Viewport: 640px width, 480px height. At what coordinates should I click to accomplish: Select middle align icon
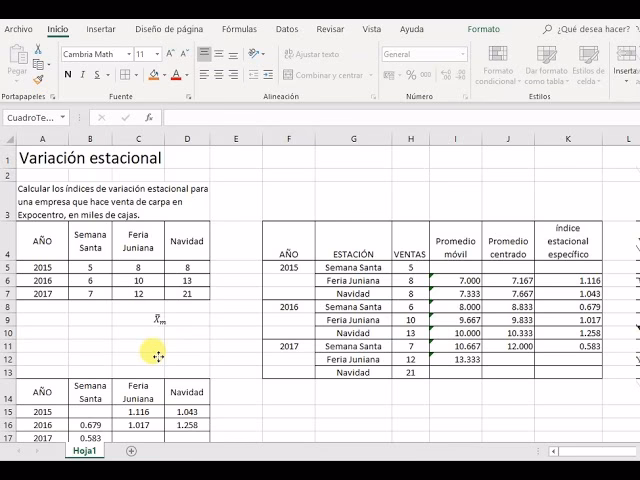pos(219,54)
